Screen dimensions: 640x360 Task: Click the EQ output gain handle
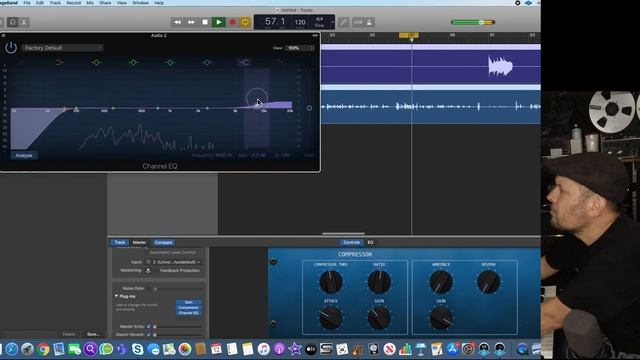pos(309,108)
